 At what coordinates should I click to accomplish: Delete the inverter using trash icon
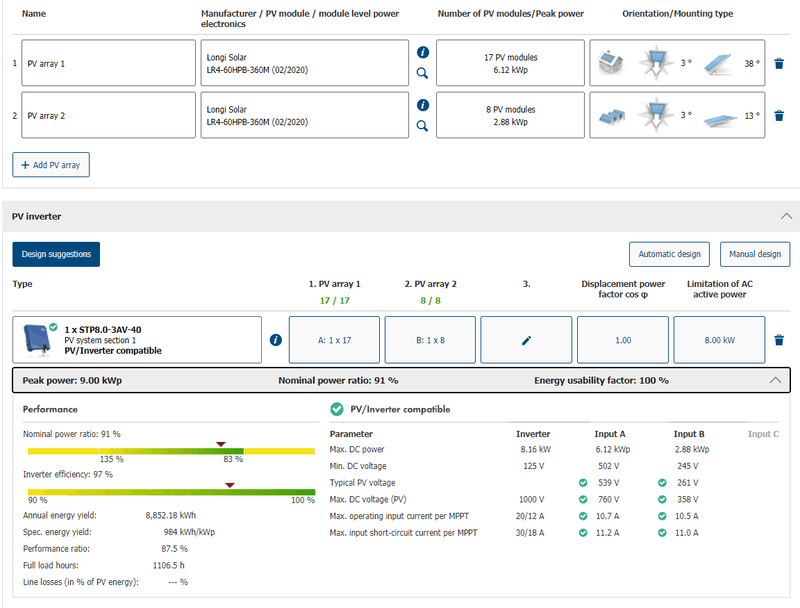(x=779, y=340)
